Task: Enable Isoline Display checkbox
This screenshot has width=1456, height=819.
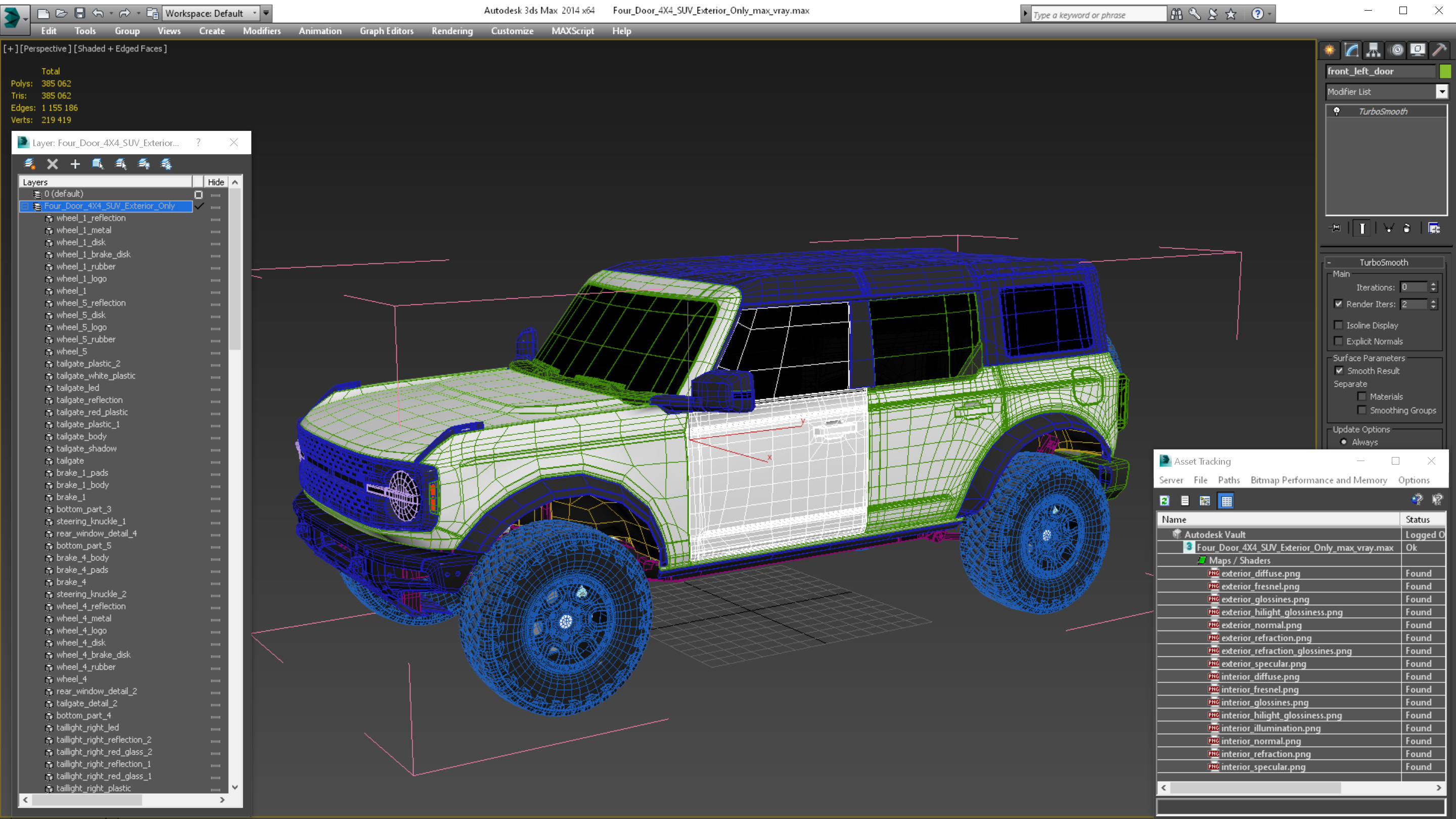Action: click(x=1338, y=325)
